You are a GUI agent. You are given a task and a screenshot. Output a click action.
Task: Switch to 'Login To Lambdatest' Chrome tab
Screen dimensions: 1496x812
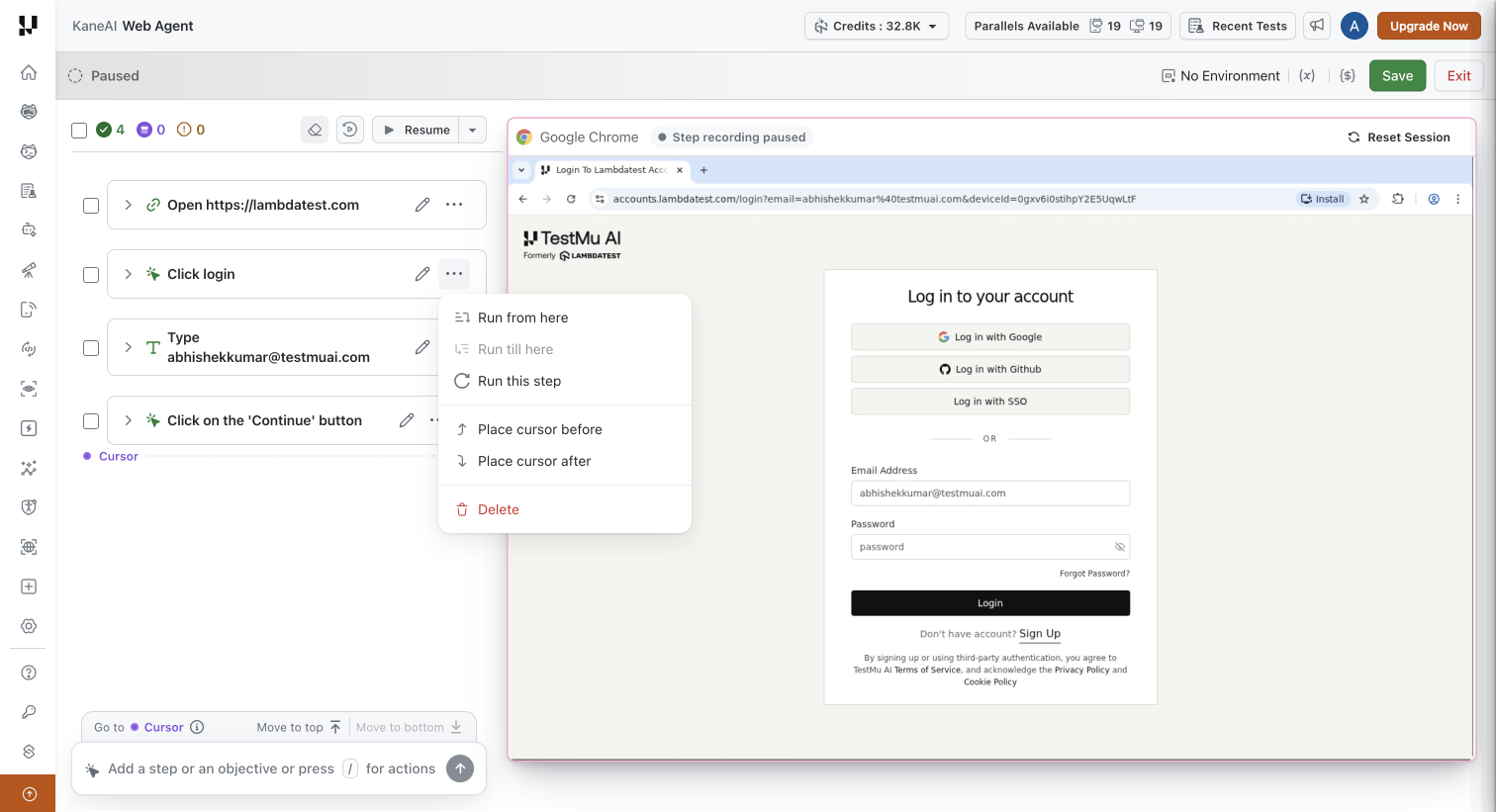(610, 170)
